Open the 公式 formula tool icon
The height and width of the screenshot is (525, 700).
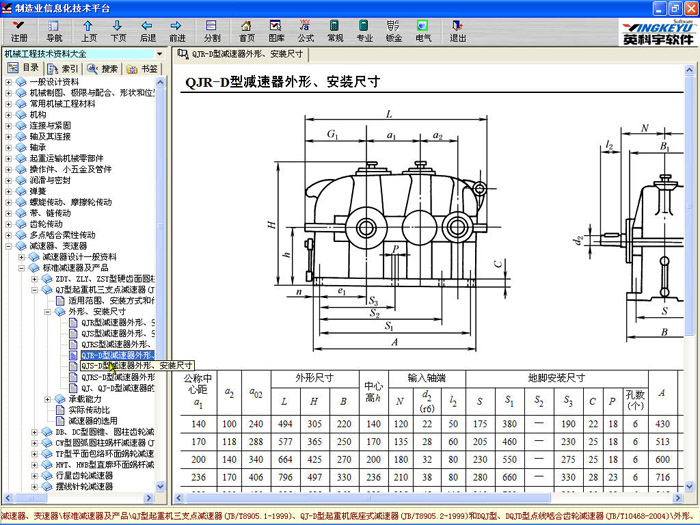pos(306,30)
